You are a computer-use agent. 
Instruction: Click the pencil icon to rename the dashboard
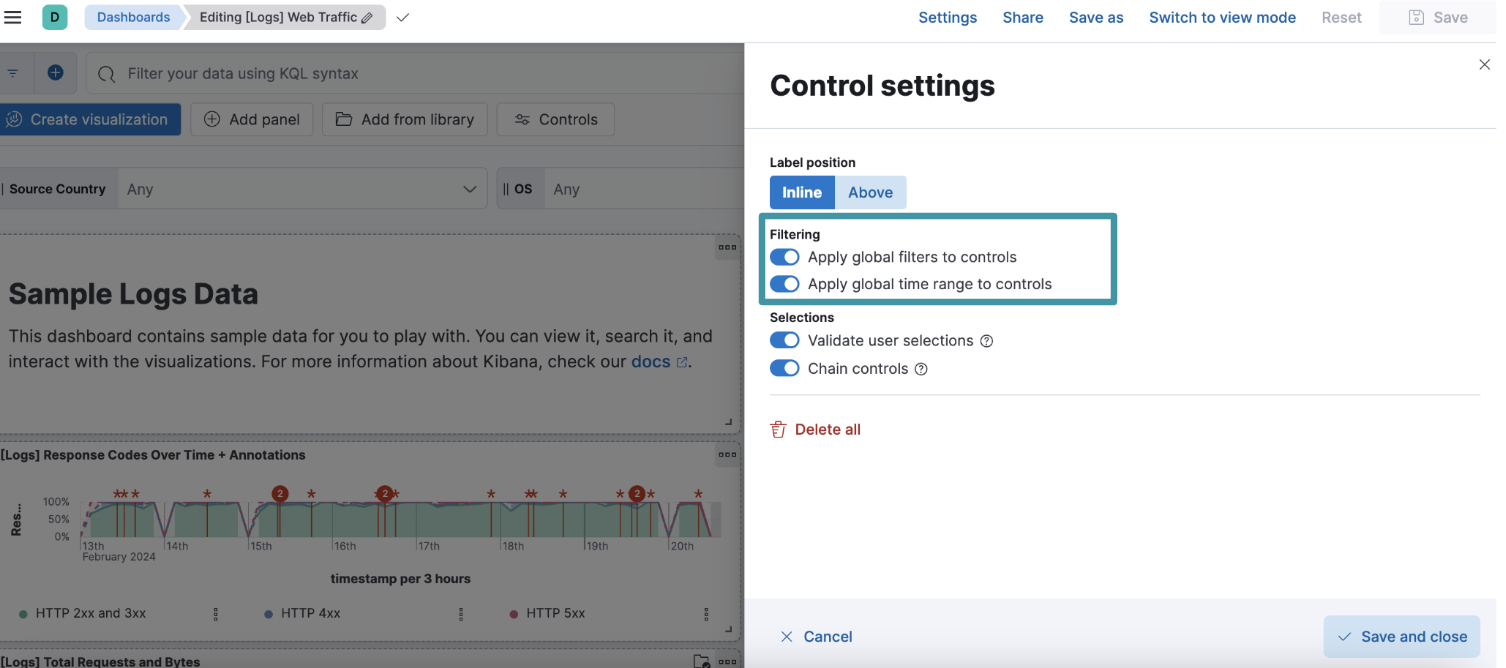coord(369,17)
